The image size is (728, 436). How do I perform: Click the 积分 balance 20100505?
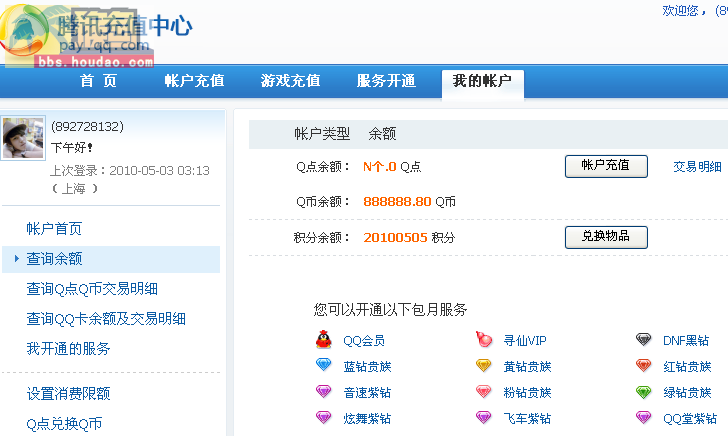(x=395, y=237)
